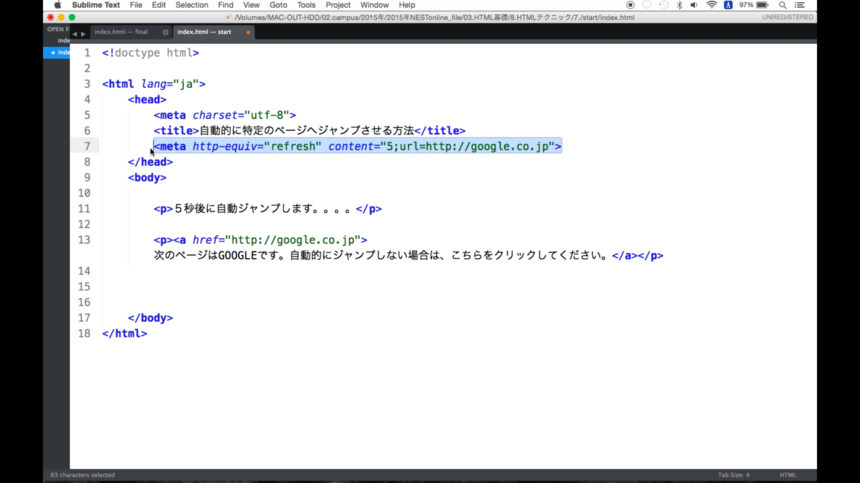The height and width of the screenshot is (483, 860).
Task: Click the a href="http://google.co.jp" tag
Action: coord(270,240)
